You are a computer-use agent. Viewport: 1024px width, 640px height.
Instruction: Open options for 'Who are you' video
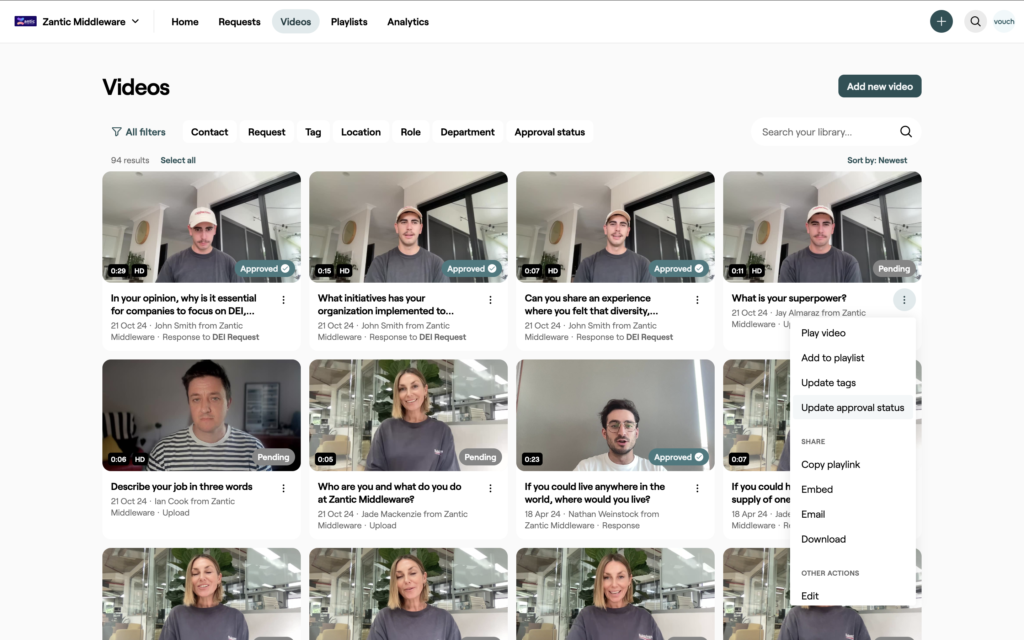[490, 488]
